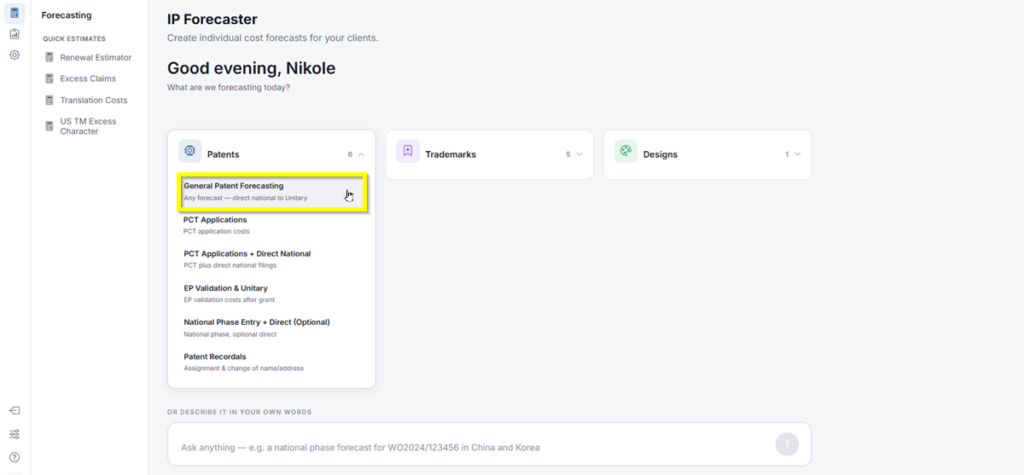
Task: Click the Patents category chip icon
Action: click(x=190, y=151)
